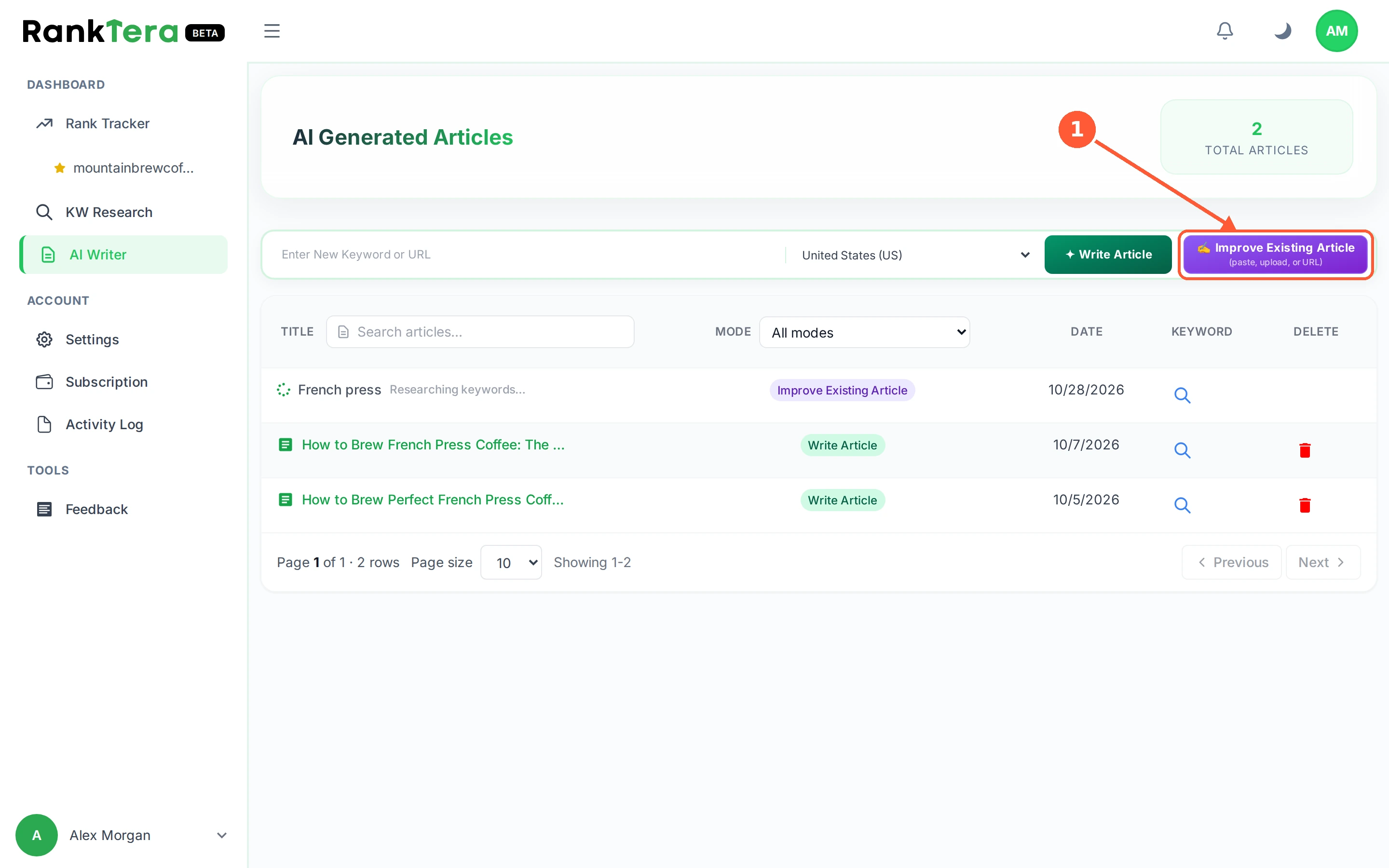Open How to Brew French Press Coffee article
Viewport: 1389px width, 868px height.
pos(433,445)
